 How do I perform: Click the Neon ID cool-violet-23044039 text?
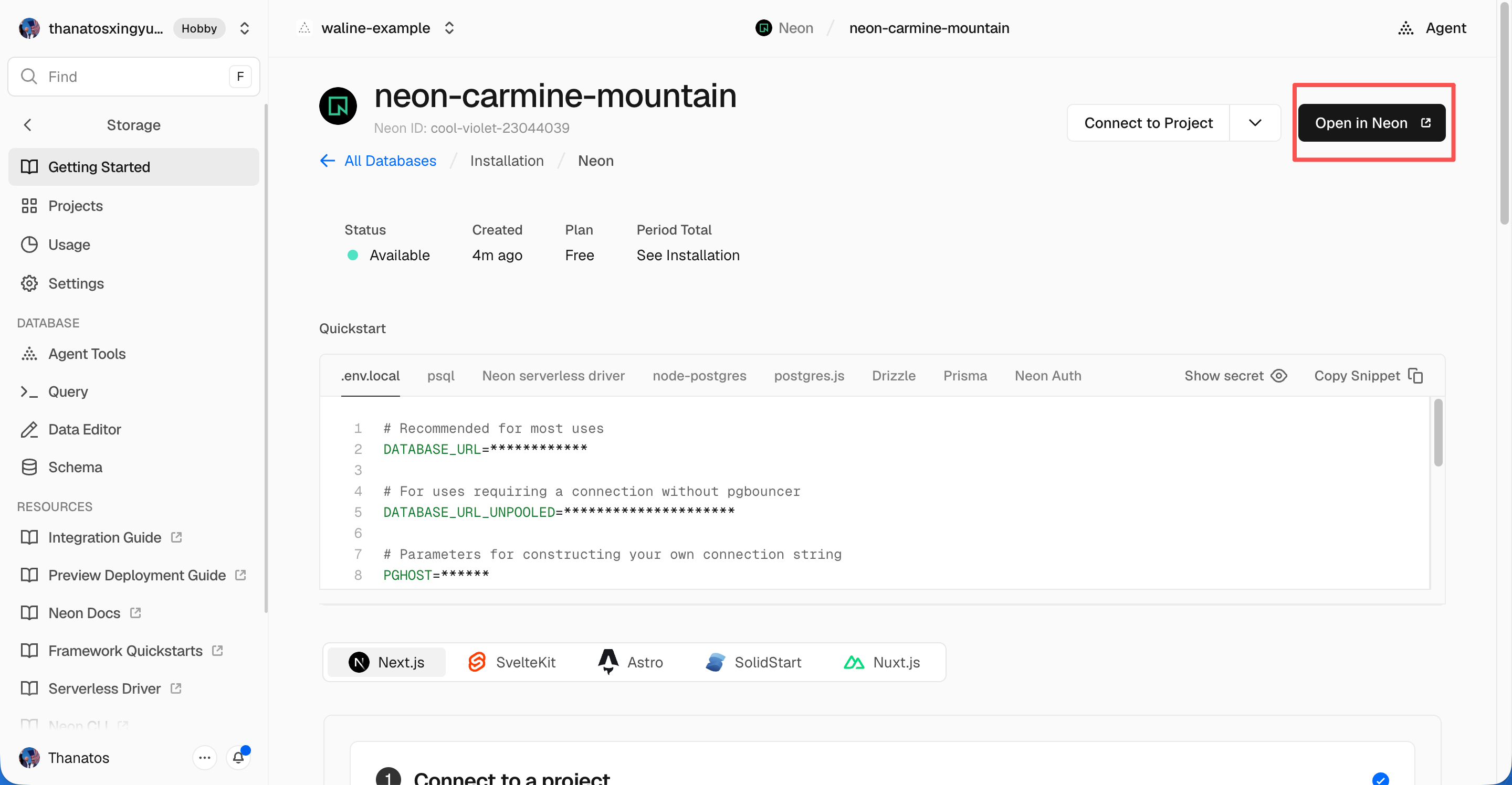tap(471, 128)
